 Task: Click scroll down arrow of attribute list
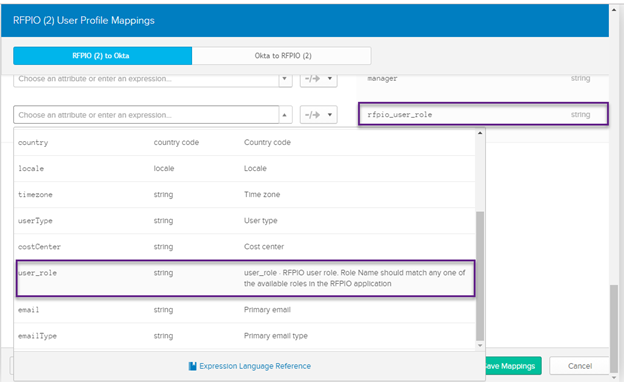[480, 345]
